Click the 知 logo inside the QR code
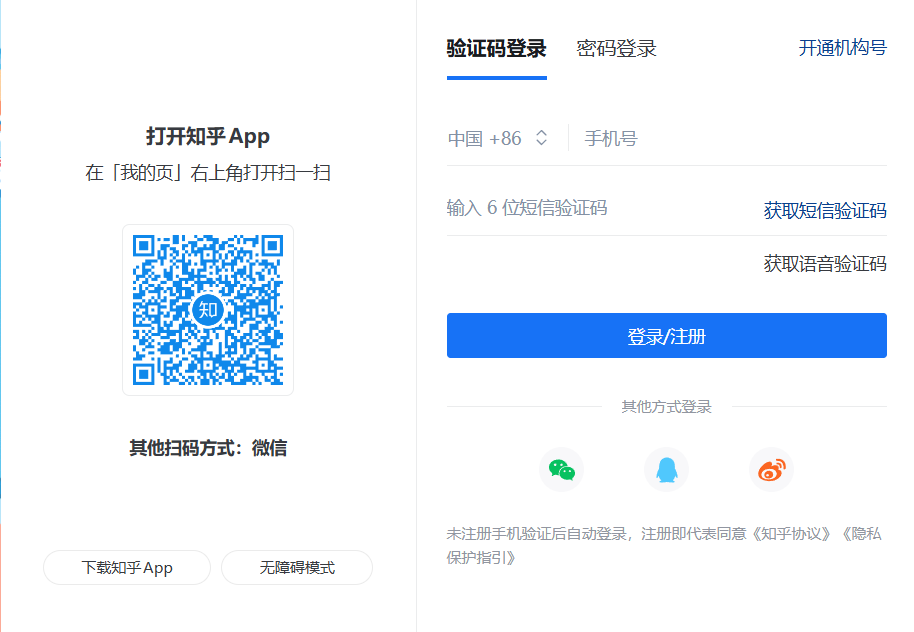 (x=208, y=310)
